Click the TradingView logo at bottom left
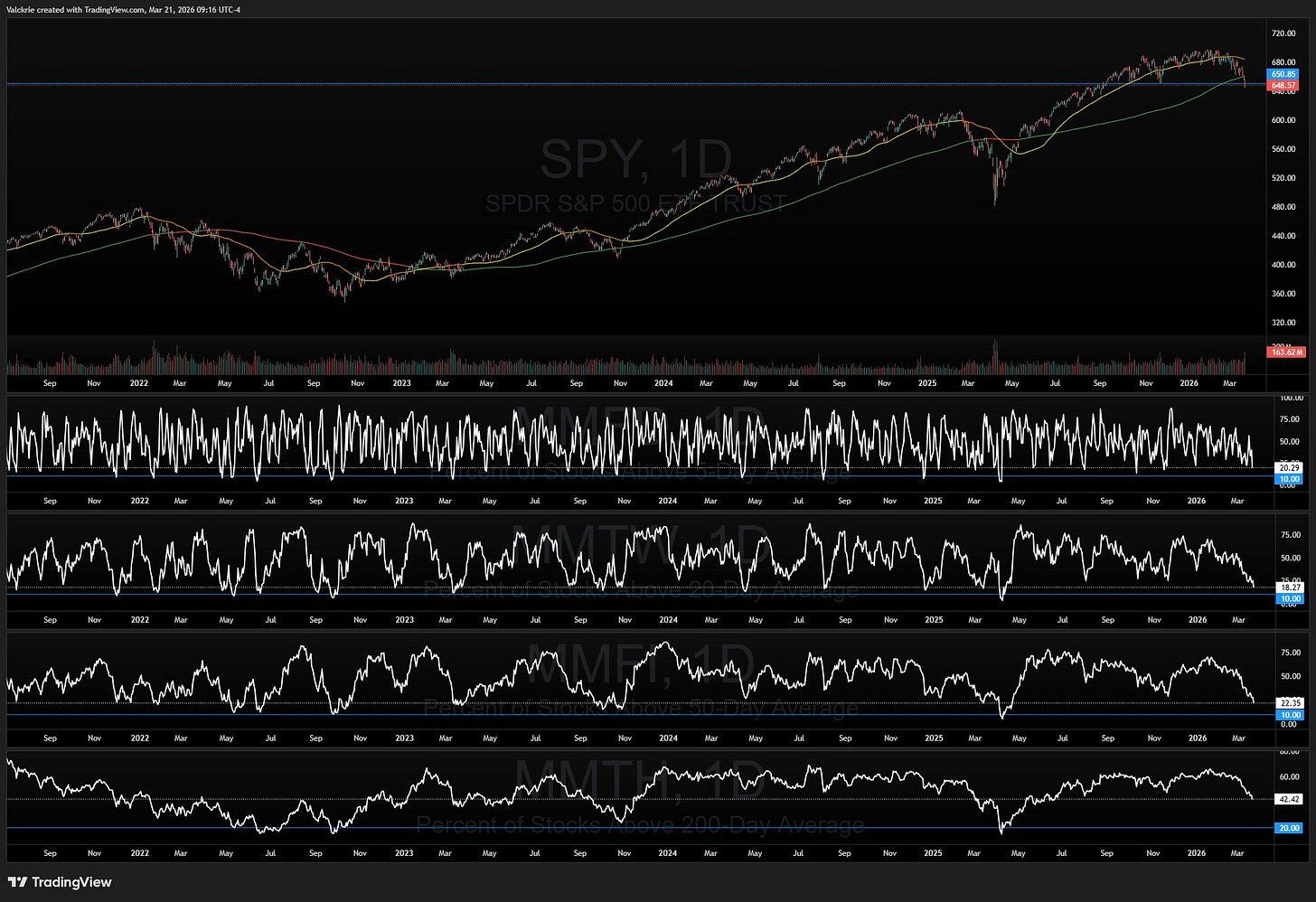The height and width of the screenshot is (902, 1316). 60,882
